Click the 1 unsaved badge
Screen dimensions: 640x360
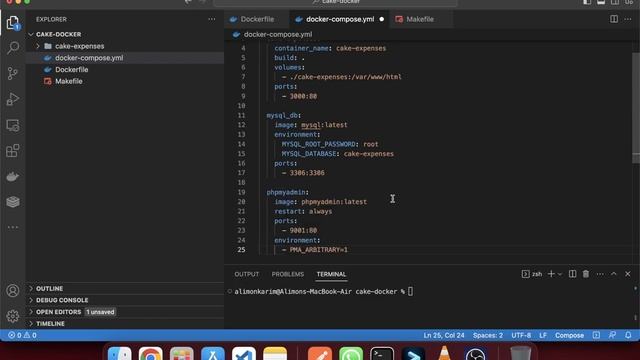click(x=100, y=312)
